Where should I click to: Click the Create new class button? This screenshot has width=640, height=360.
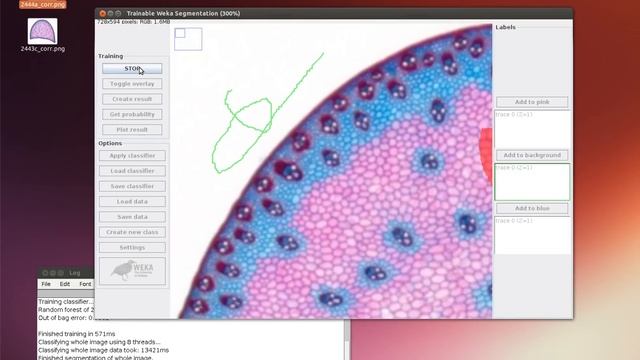[132, 232]
